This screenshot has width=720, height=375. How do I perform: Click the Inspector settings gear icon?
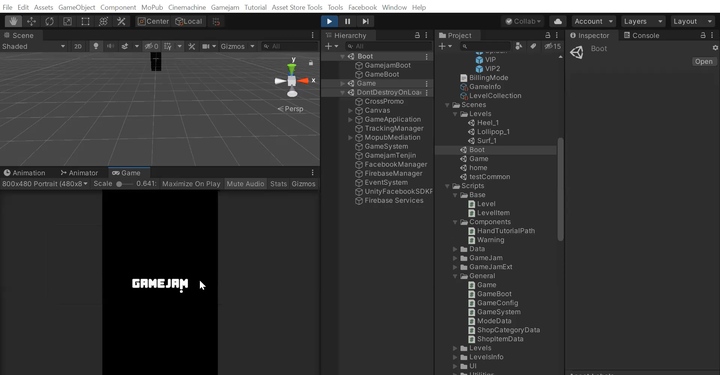pos(715,48)
